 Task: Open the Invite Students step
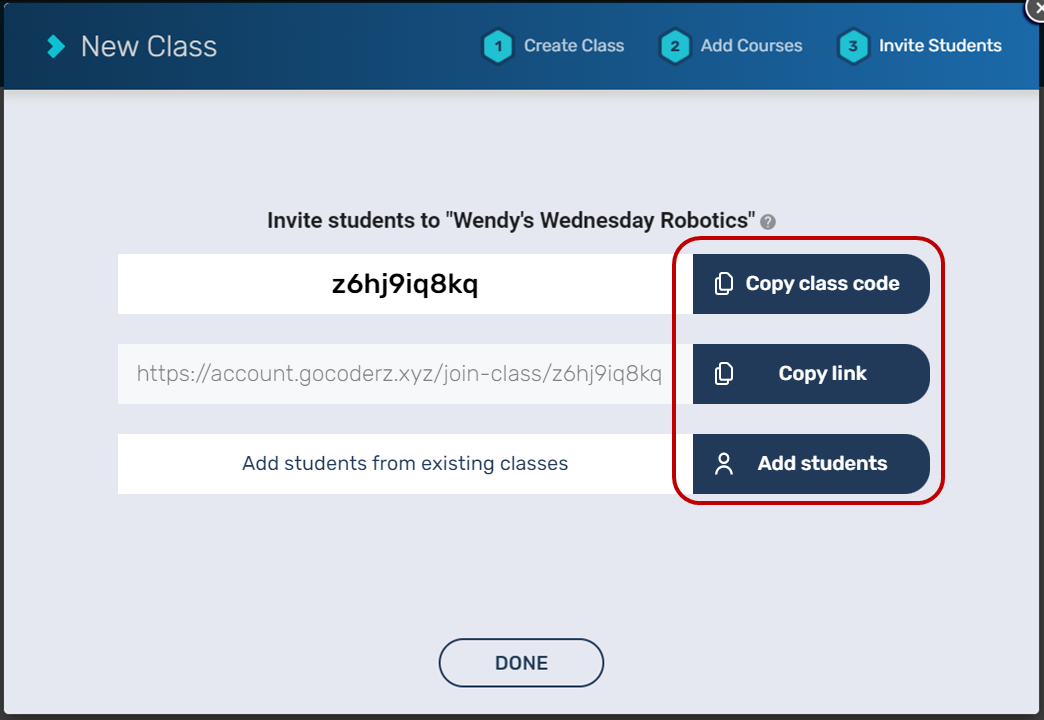(939, 46)
